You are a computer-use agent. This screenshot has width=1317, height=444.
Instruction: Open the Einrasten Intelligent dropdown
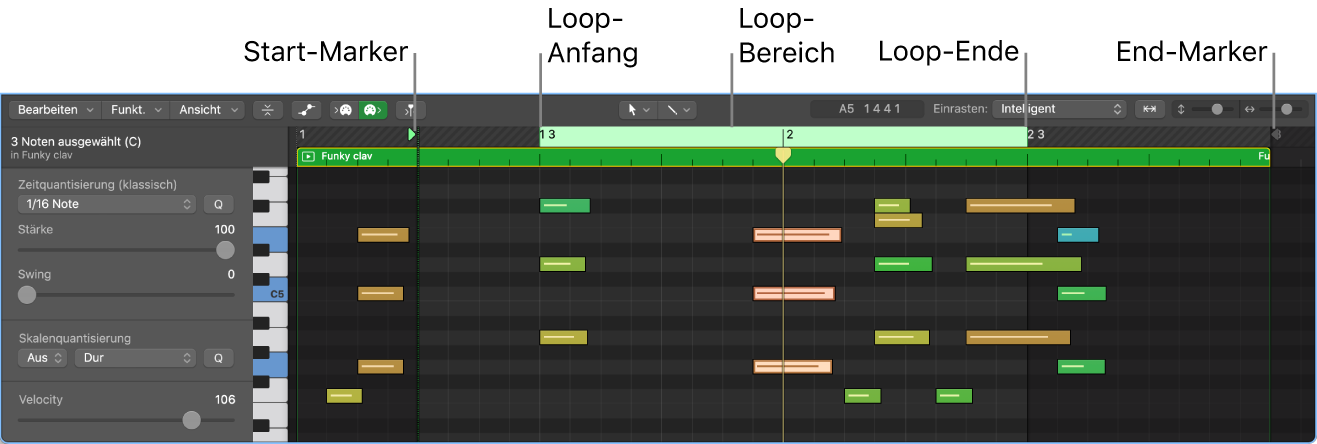click(x=1060, y=109)
